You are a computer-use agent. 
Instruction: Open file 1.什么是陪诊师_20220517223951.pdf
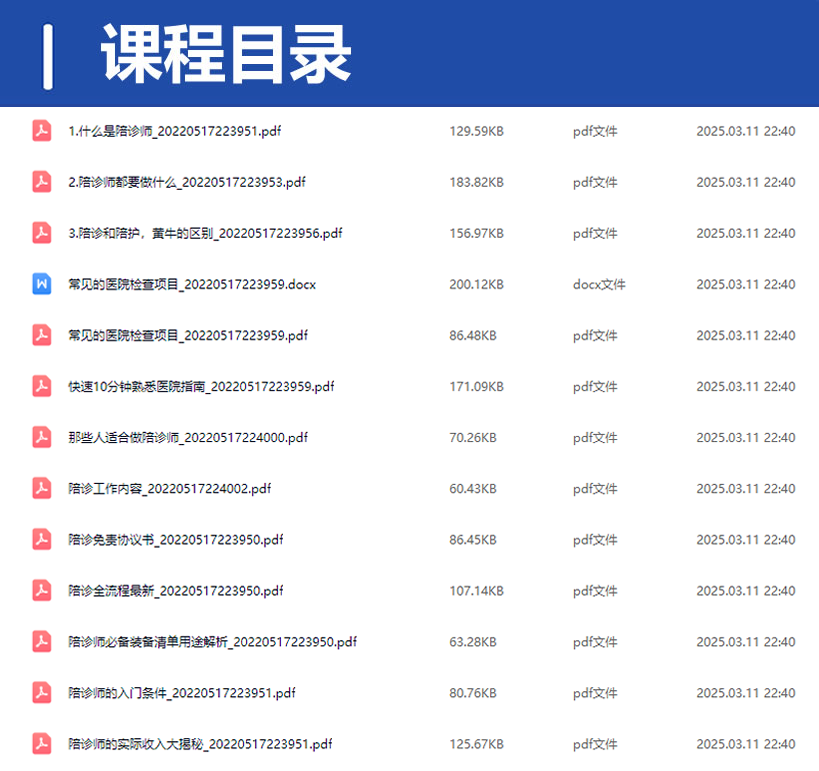point(174,131)
